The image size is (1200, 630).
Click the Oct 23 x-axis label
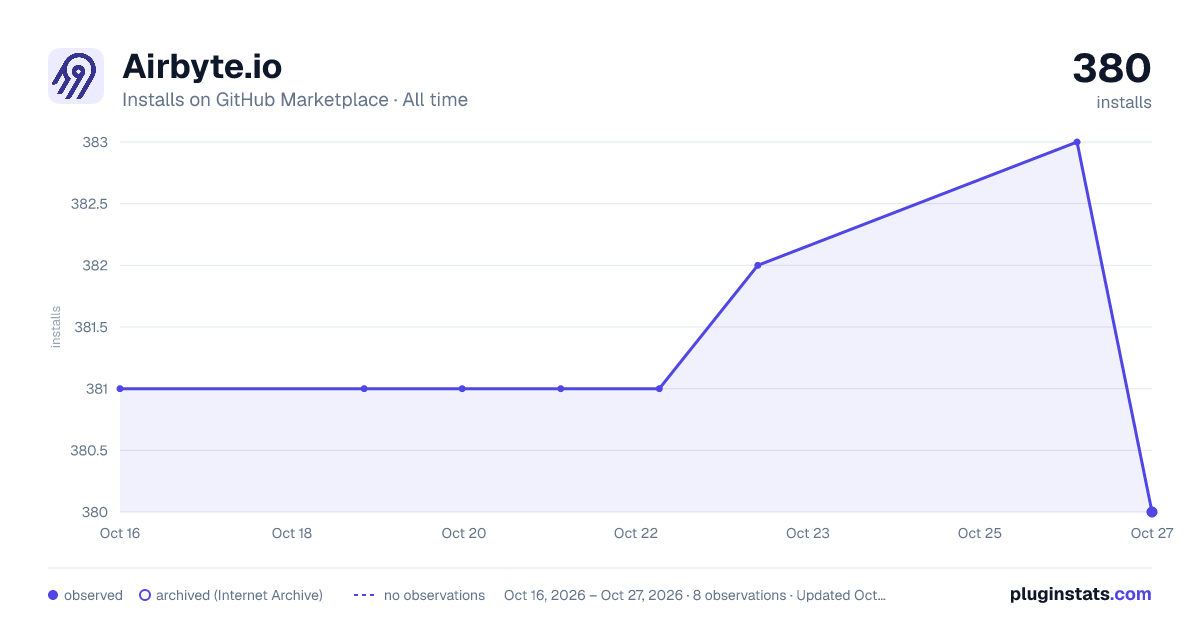pyautogui.click(x=808, y=533)
